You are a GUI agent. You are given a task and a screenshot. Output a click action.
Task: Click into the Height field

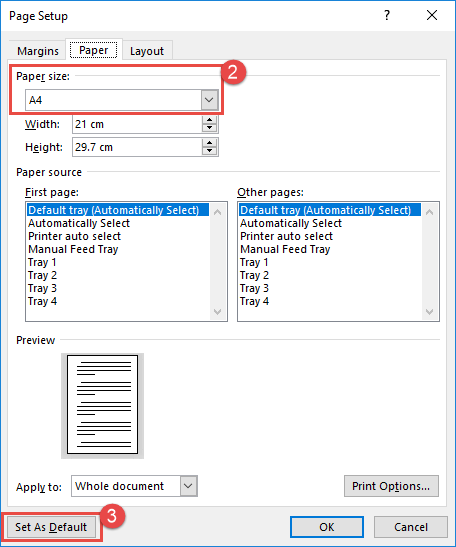tap(137, 147)
